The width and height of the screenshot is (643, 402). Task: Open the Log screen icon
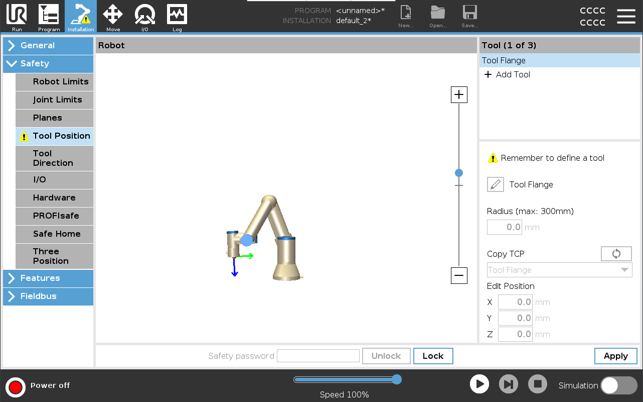click(x=177, y=15)
